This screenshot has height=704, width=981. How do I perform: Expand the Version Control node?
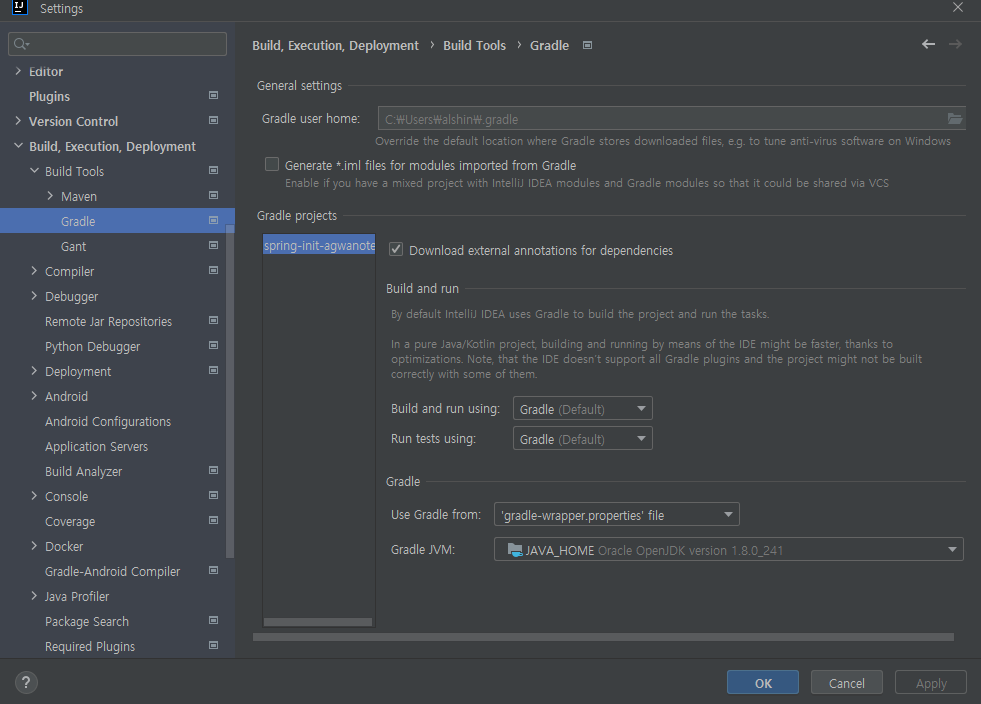18,121
